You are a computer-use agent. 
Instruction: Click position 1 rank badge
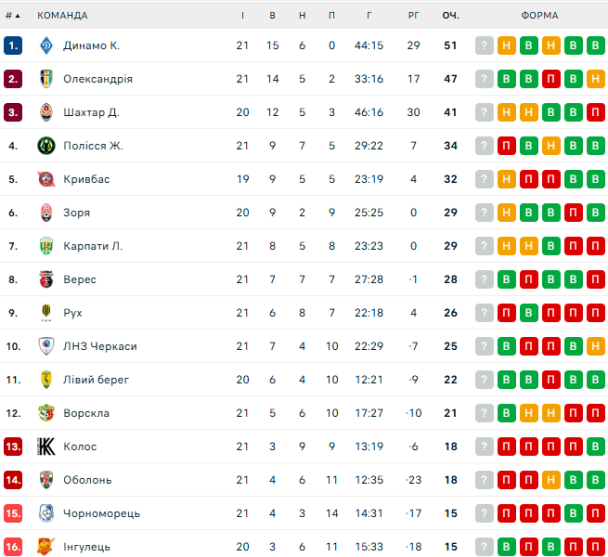[13, 45]
